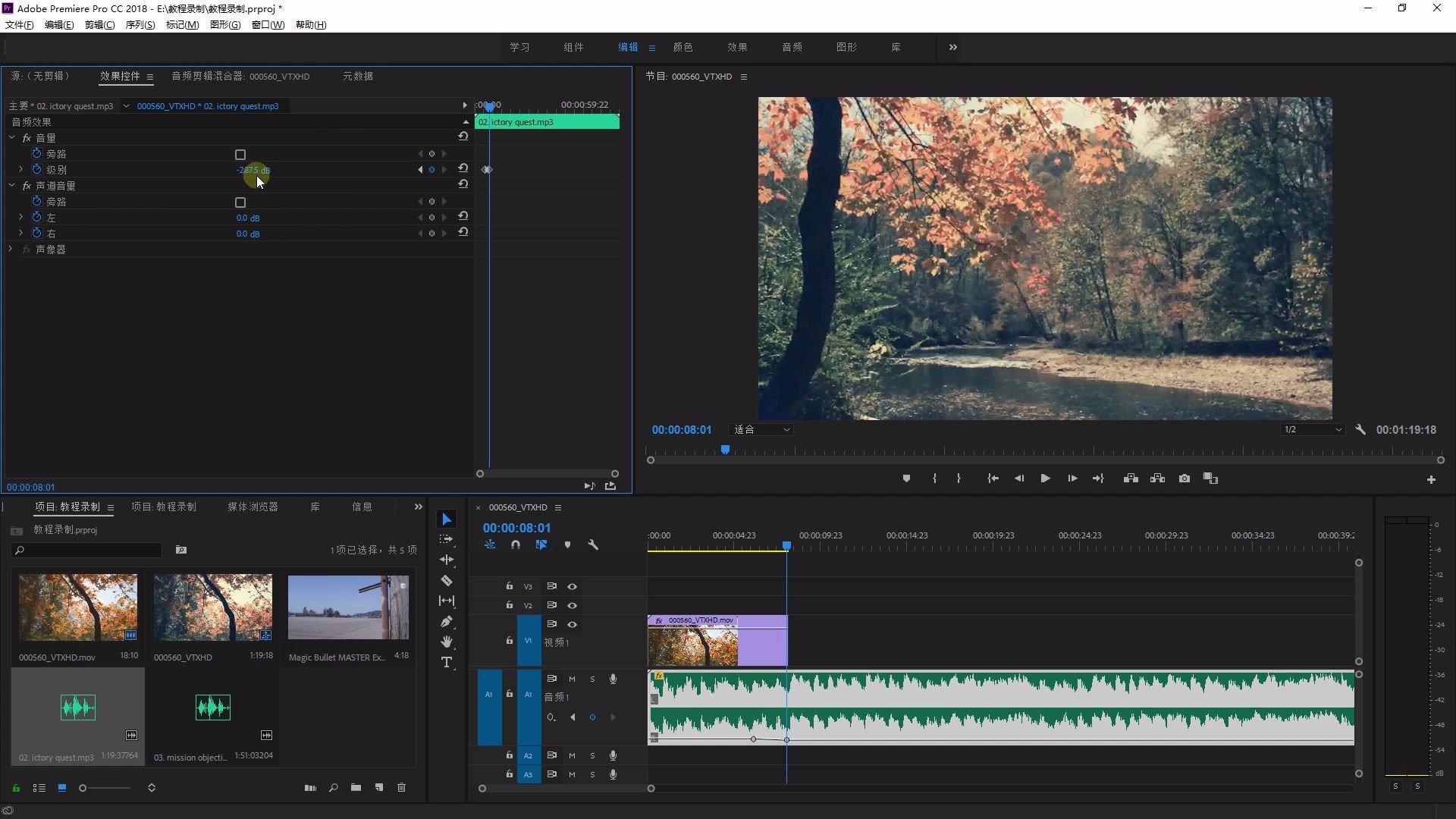Select the Hand tool
Viewport: 1456px width, 819px height.
pyautogui.click(x=447, y=642)
